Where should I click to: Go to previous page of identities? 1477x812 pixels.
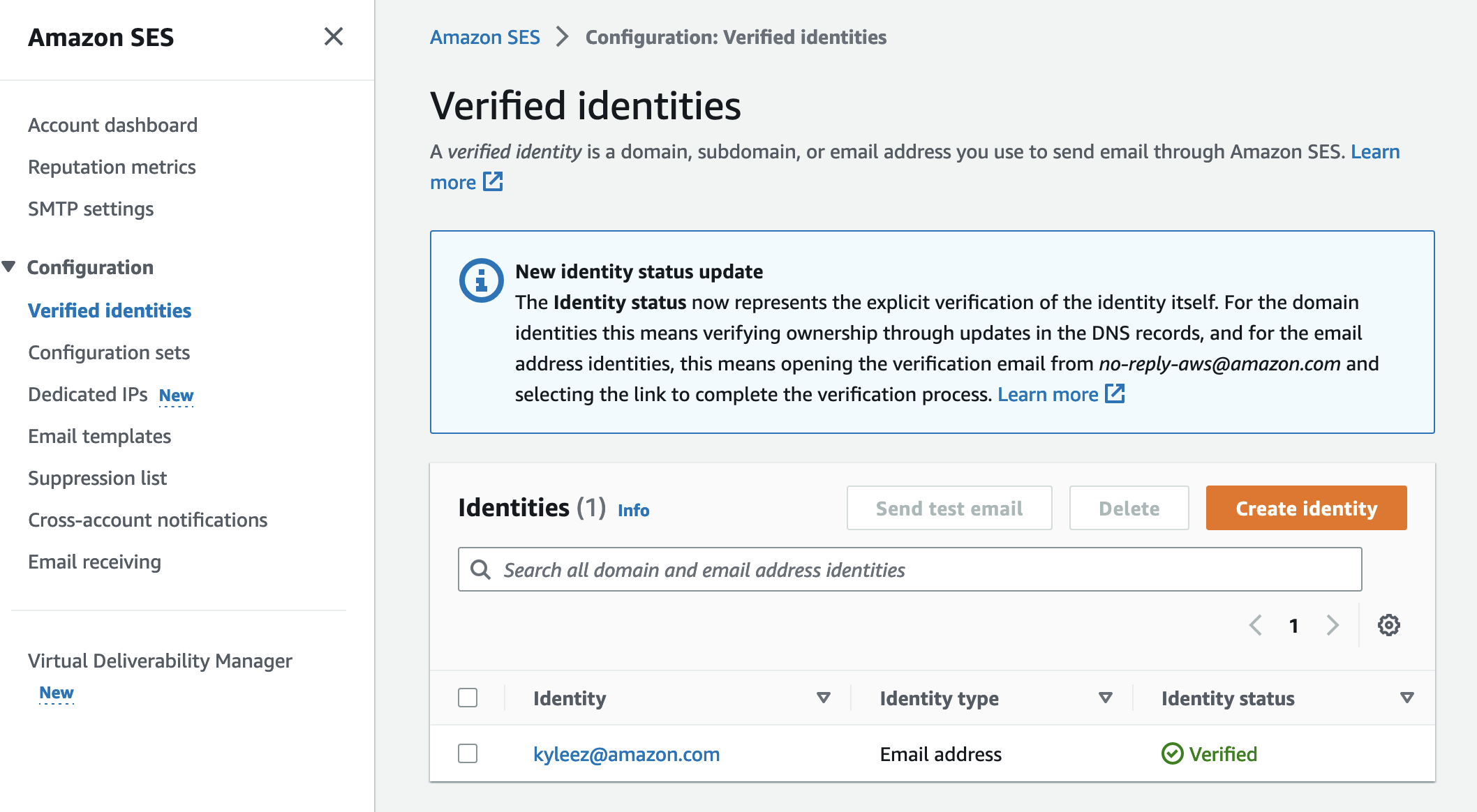pyautogui.click(x=1255, y=625)
